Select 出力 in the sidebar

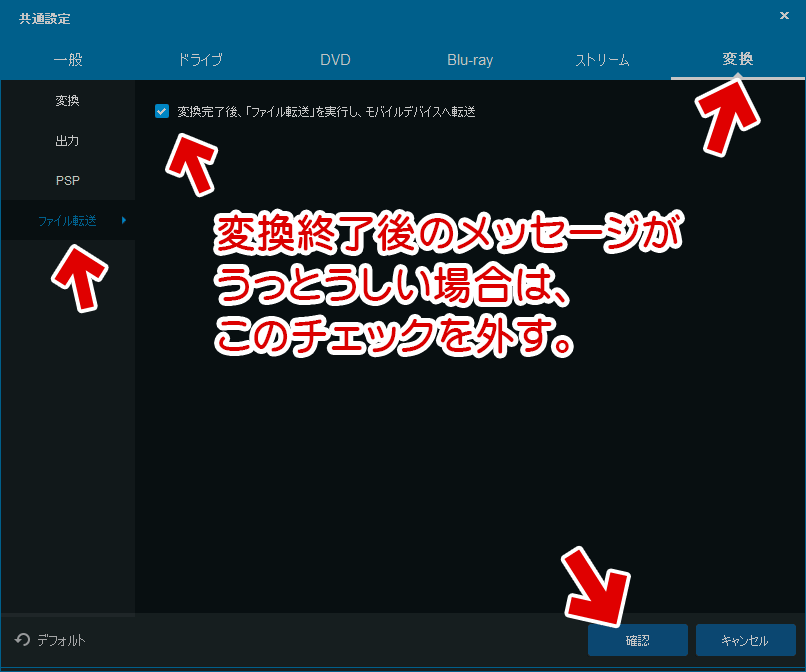pyautogui.click(x=67, y=140)
